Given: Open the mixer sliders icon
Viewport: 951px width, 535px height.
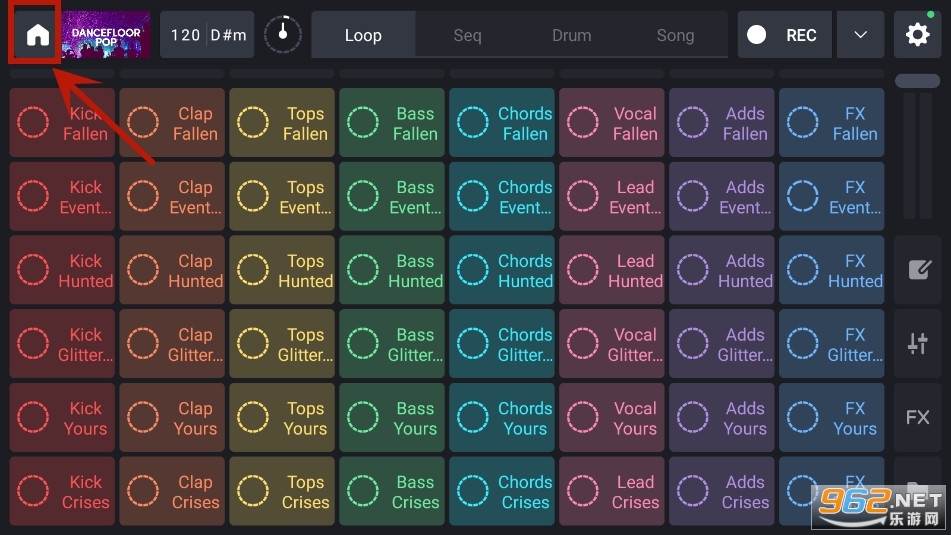Looking at the screenshot, I should coord(918,343).
